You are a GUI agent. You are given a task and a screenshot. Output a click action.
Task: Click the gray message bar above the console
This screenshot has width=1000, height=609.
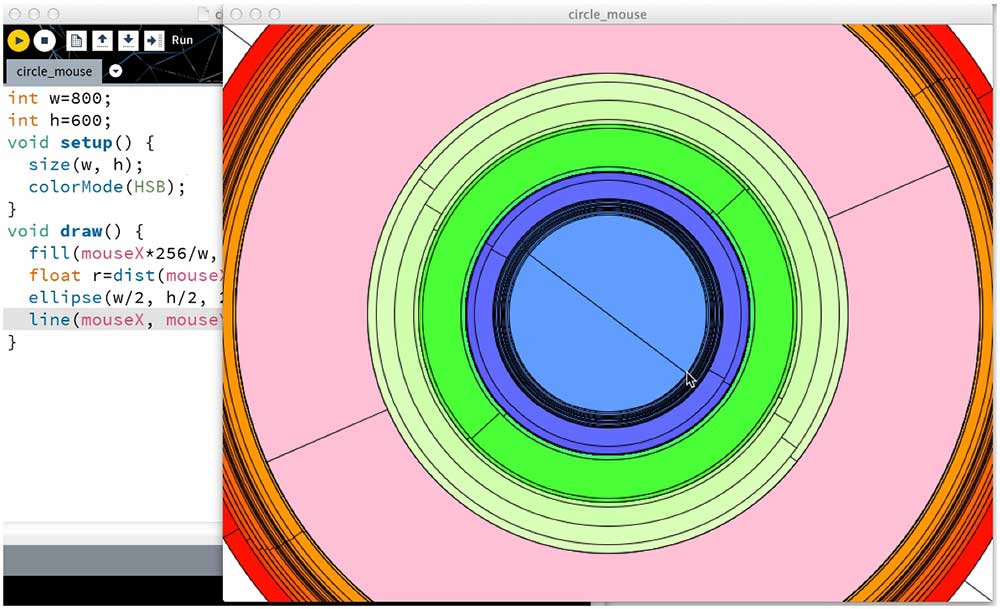point(113,560)
